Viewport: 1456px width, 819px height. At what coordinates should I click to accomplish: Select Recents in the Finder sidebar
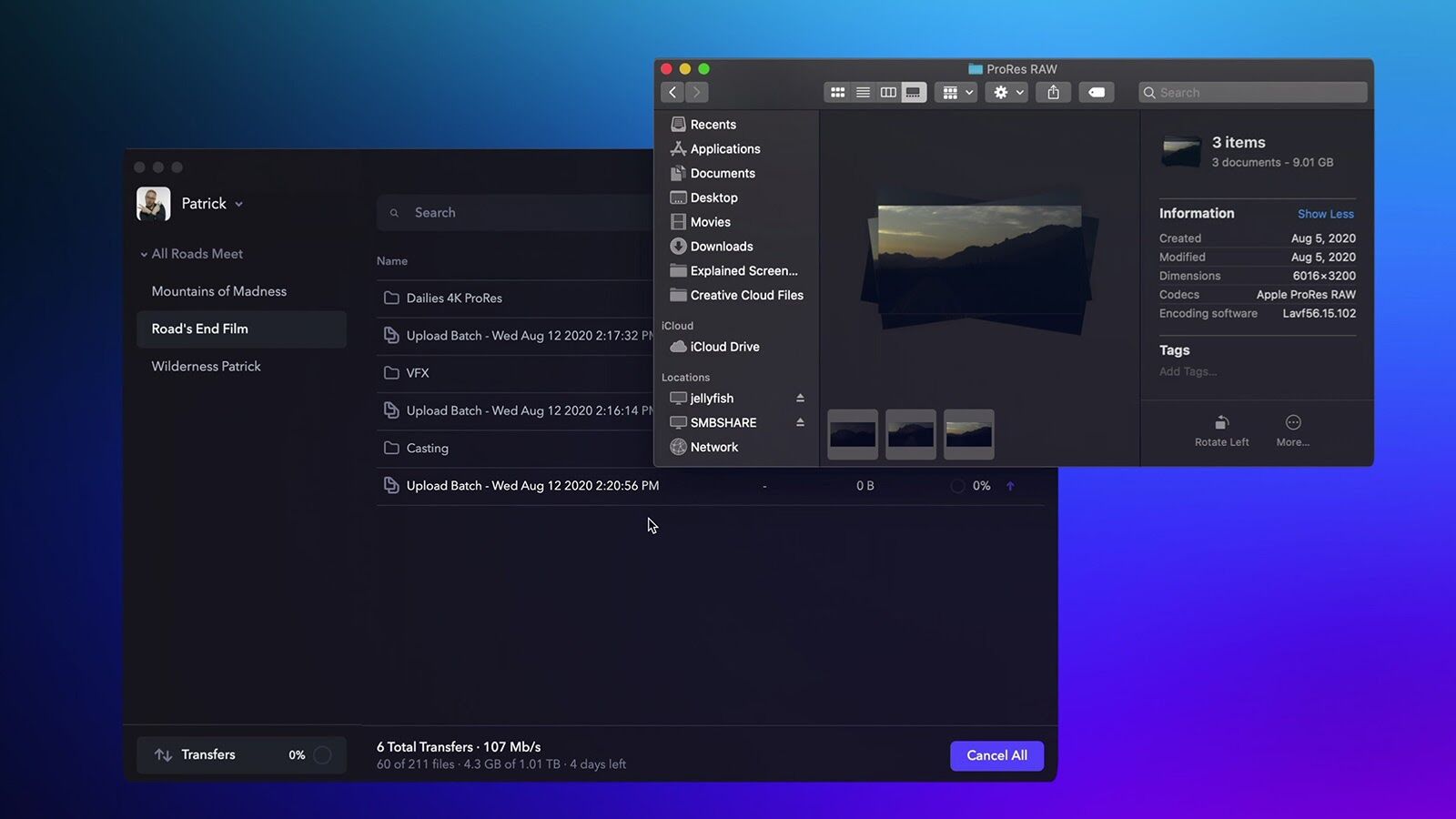click(x=712, y=124)
